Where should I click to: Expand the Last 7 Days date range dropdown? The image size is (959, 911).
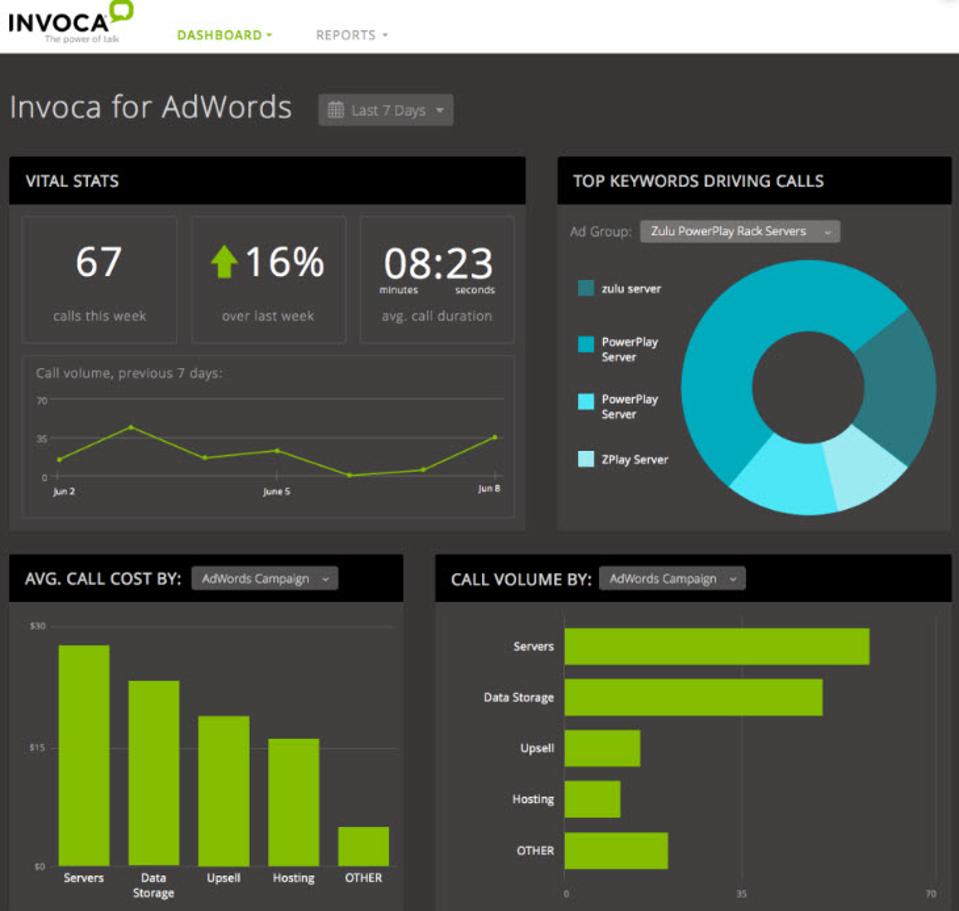386,110
